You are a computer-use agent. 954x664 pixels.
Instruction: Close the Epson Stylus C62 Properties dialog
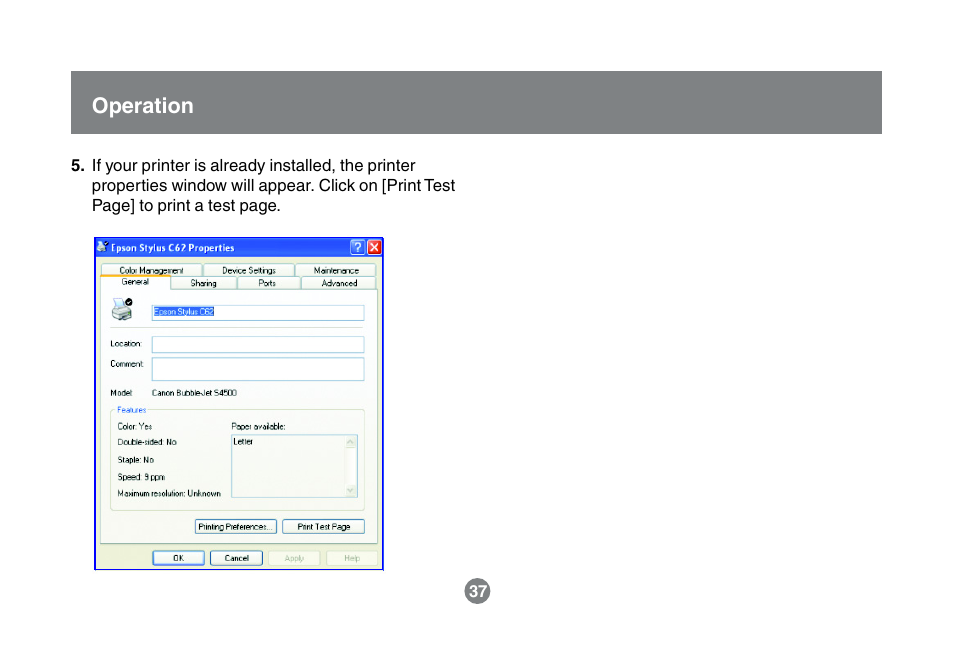pos(374,247)
